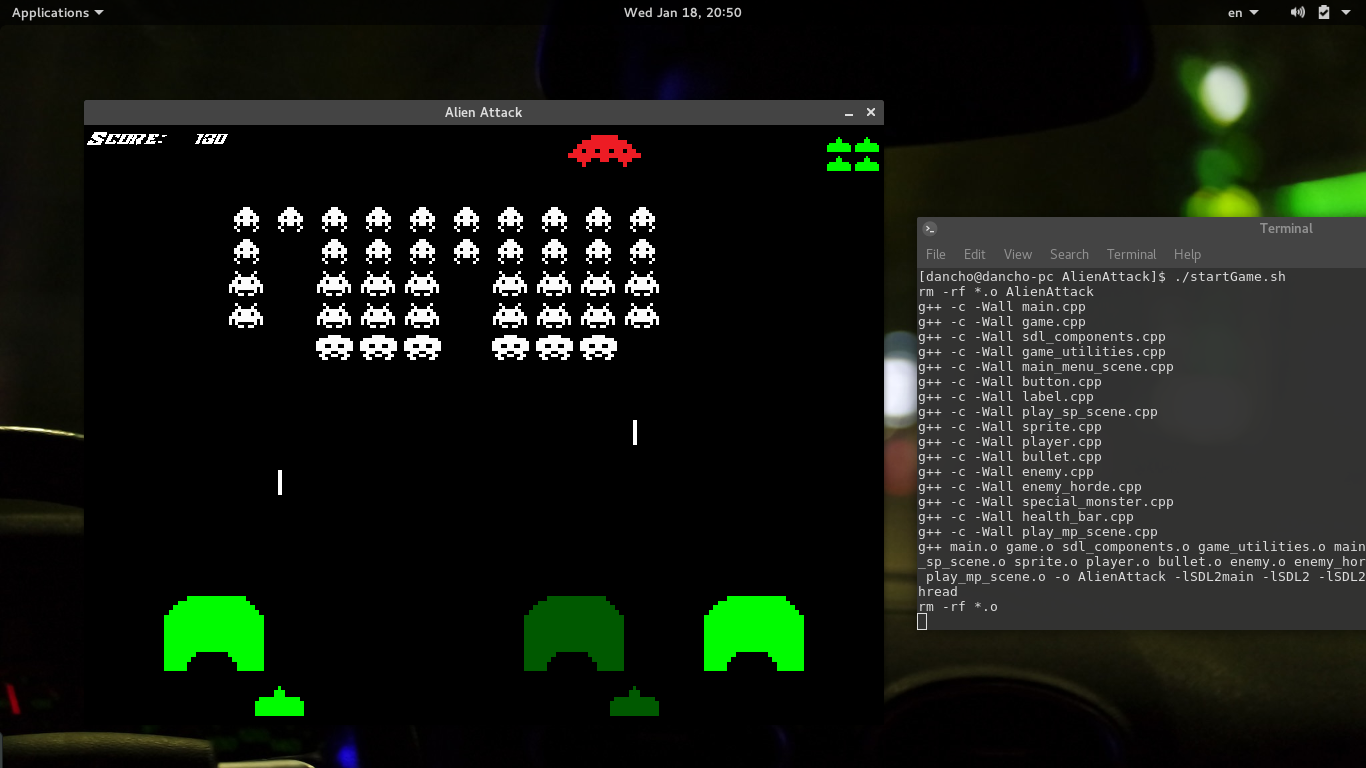Click the 'play_mp_scene.cpp' compile line

point(1038,532)
